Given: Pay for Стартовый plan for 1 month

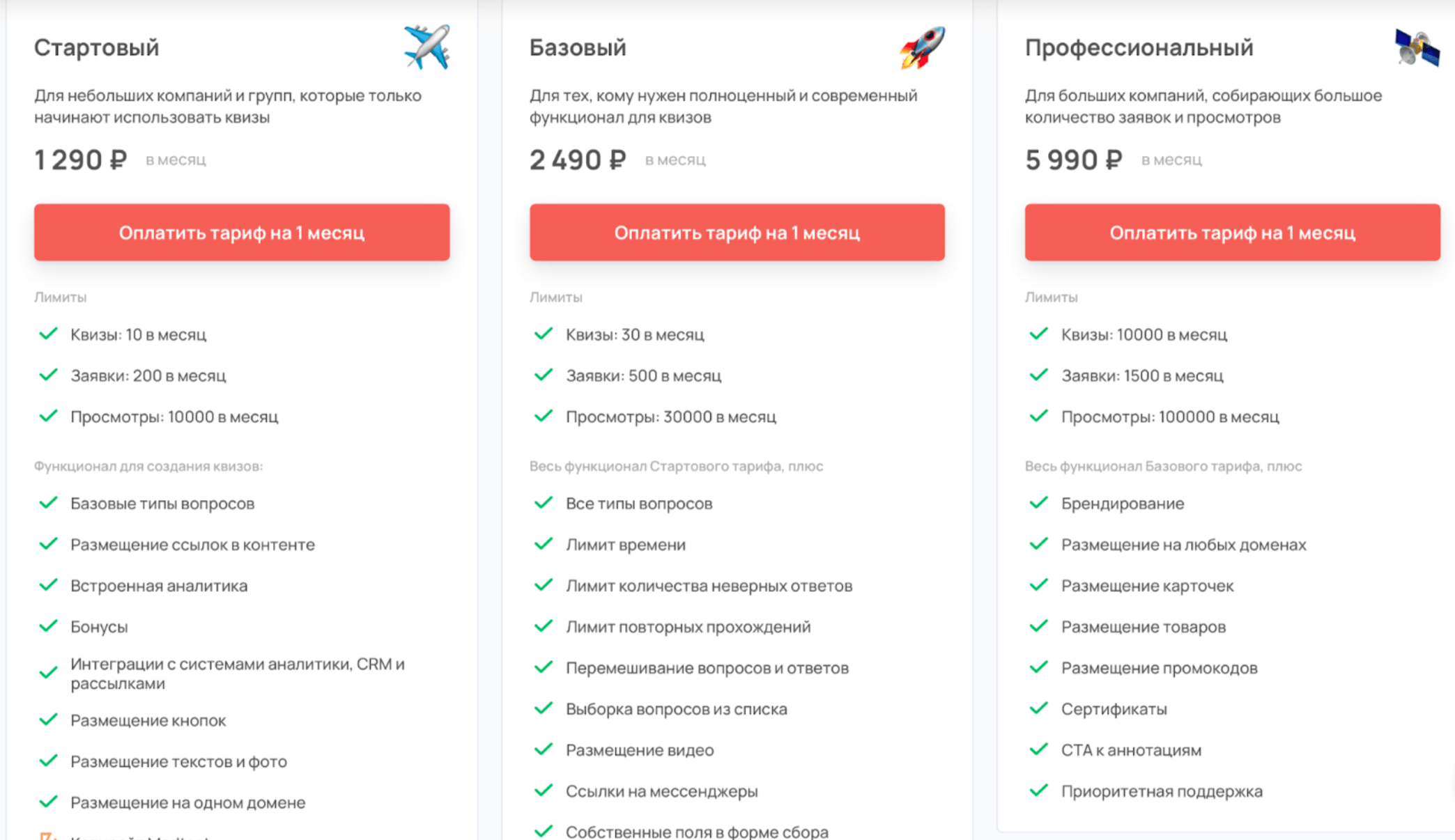Looking at the screenshot, I should click(x=241, y=233).
